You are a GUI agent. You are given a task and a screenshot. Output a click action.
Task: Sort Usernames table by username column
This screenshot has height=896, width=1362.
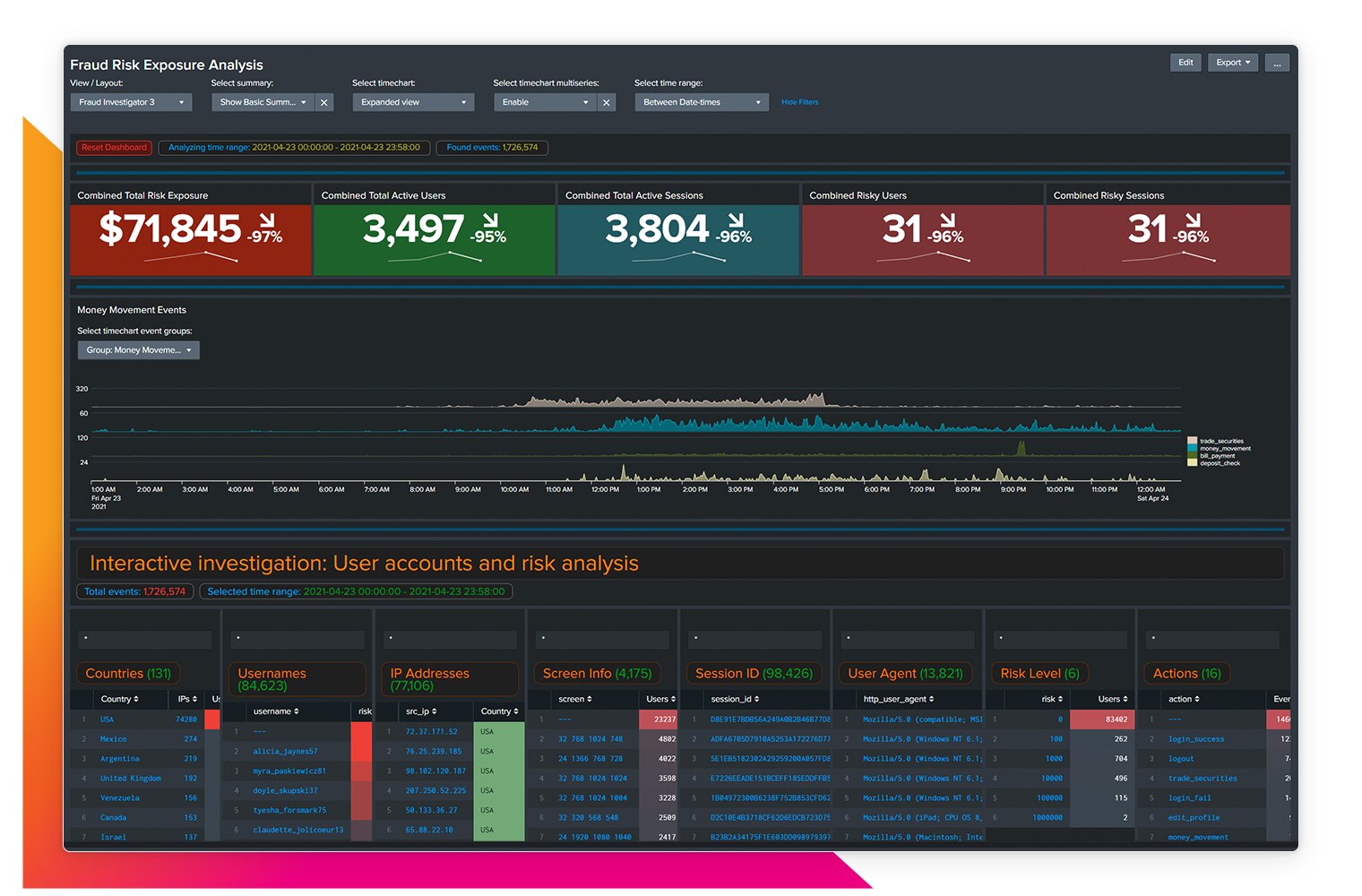(275, 711)
